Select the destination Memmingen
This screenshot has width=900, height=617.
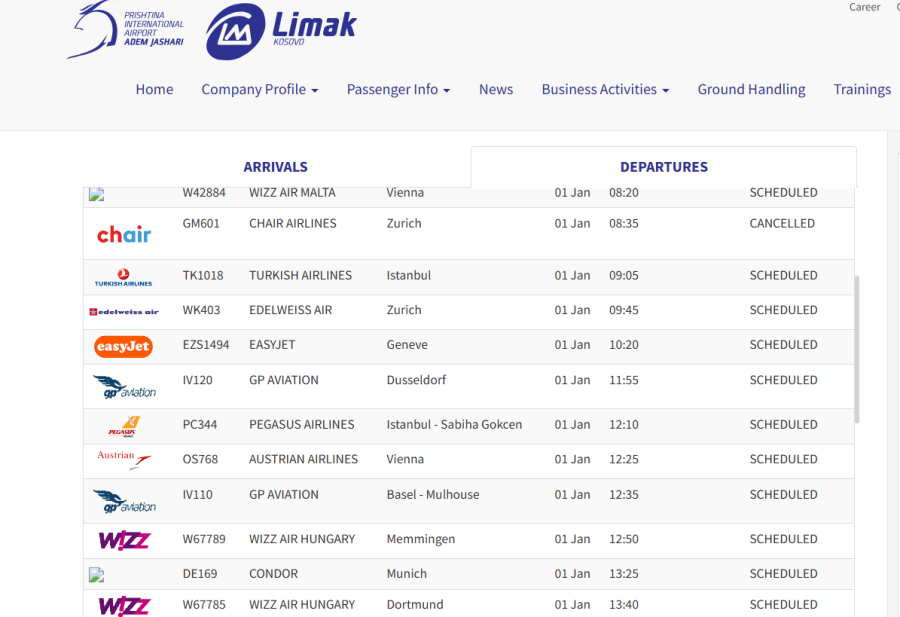[x=421, y=539]
